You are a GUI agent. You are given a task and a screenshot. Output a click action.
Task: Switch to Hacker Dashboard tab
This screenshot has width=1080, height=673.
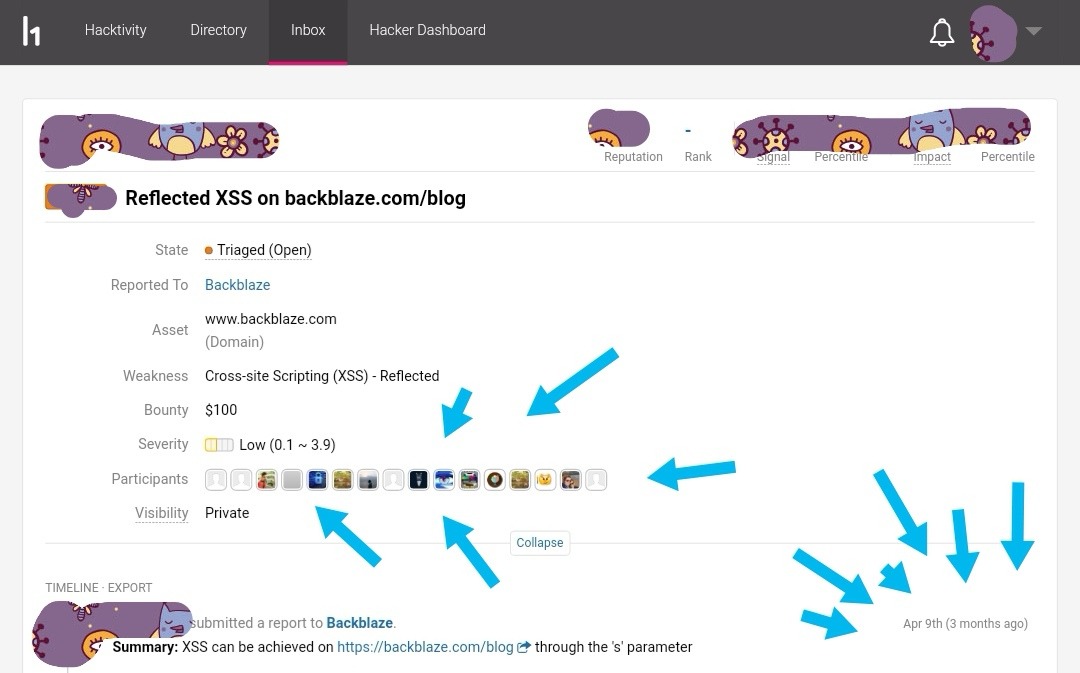click(427, 30)
